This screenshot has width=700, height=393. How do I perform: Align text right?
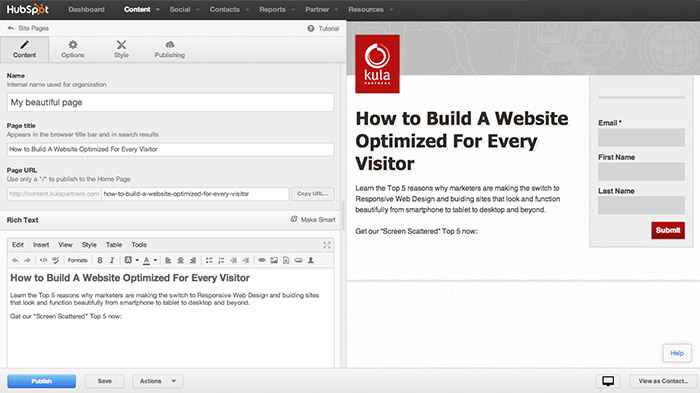(x=193, y=260)
